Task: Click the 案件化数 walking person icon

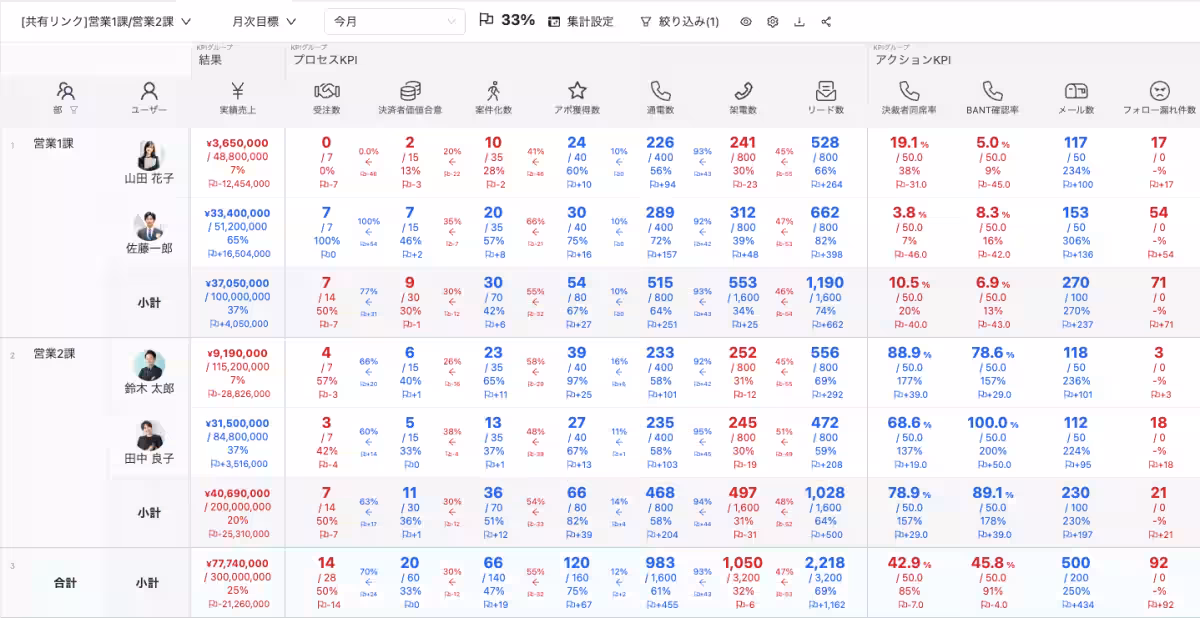Action: tap(495, 90)
